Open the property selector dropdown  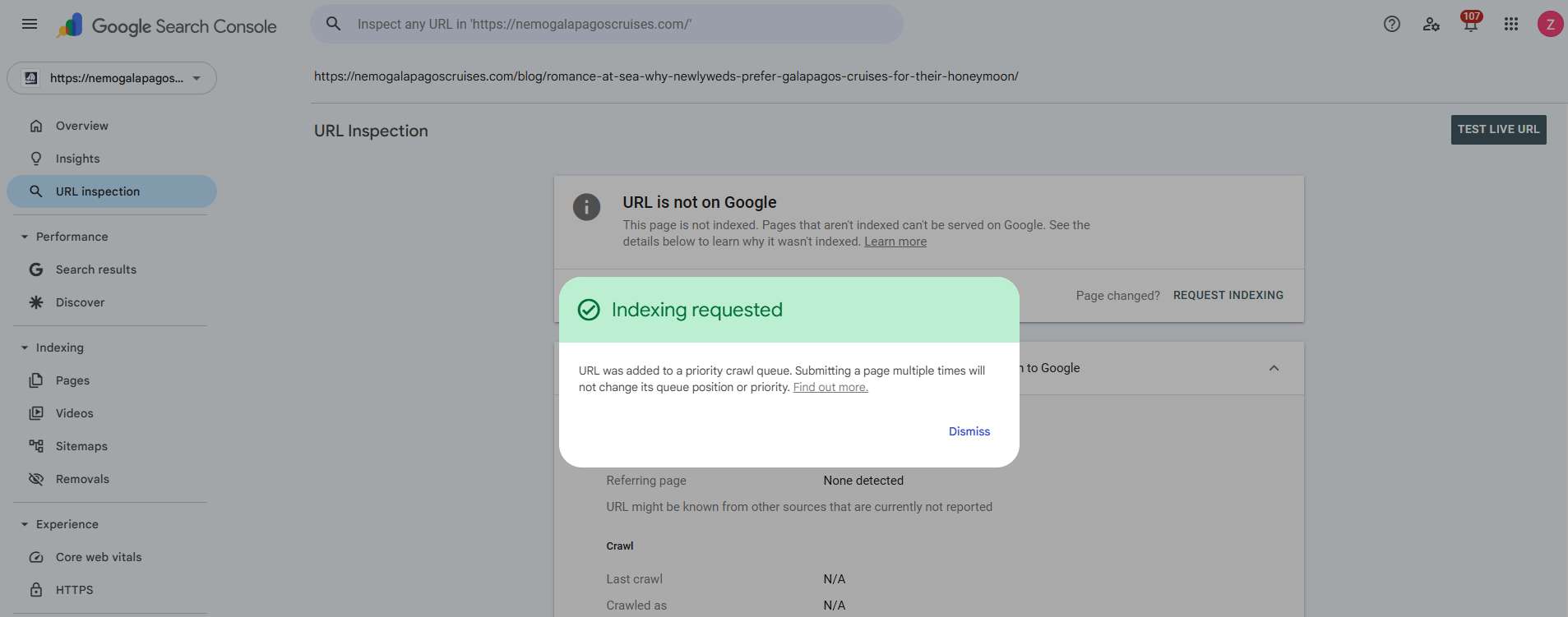pos(112,78)
